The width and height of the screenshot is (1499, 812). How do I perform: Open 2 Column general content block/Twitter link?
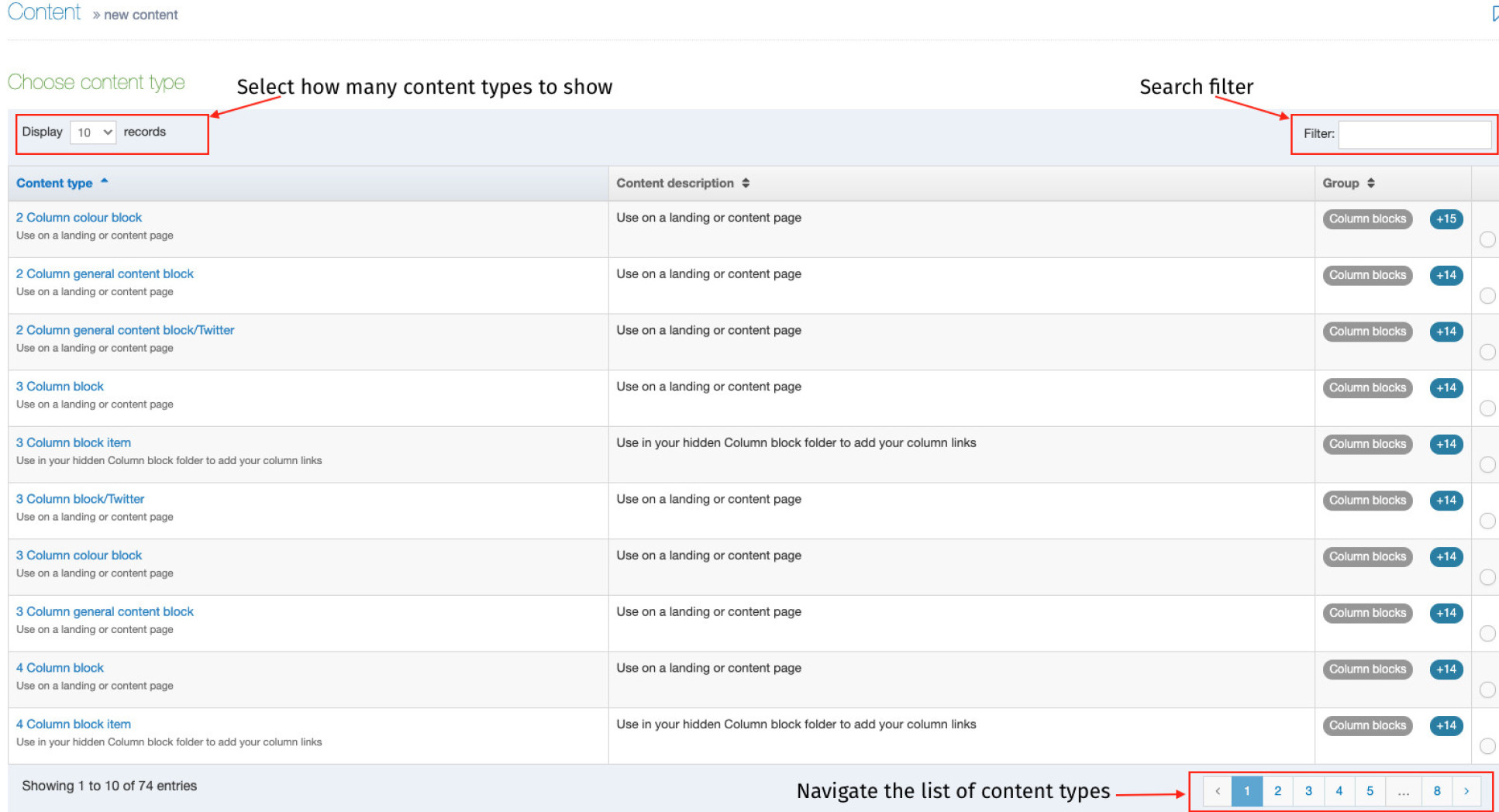(x=125, y=330)
